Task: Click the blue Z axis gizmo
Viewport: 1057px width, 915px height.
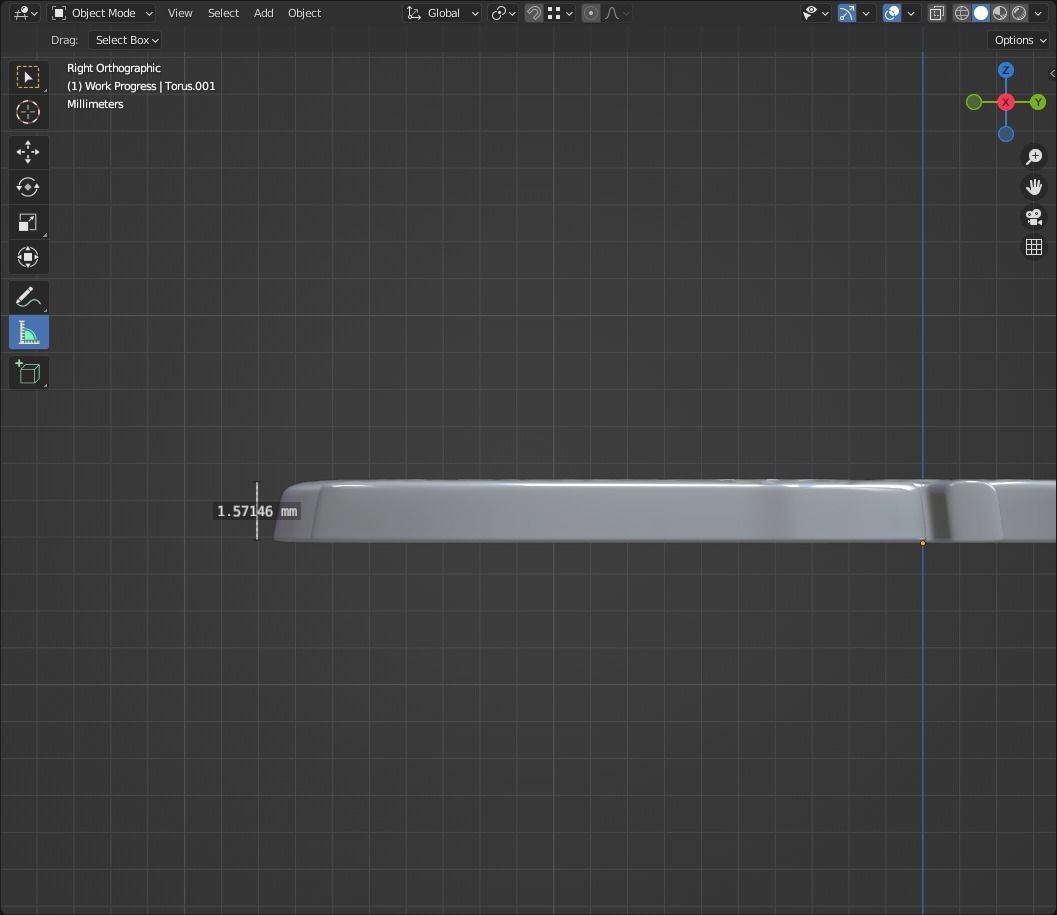Action: (x=1006, y=70)
